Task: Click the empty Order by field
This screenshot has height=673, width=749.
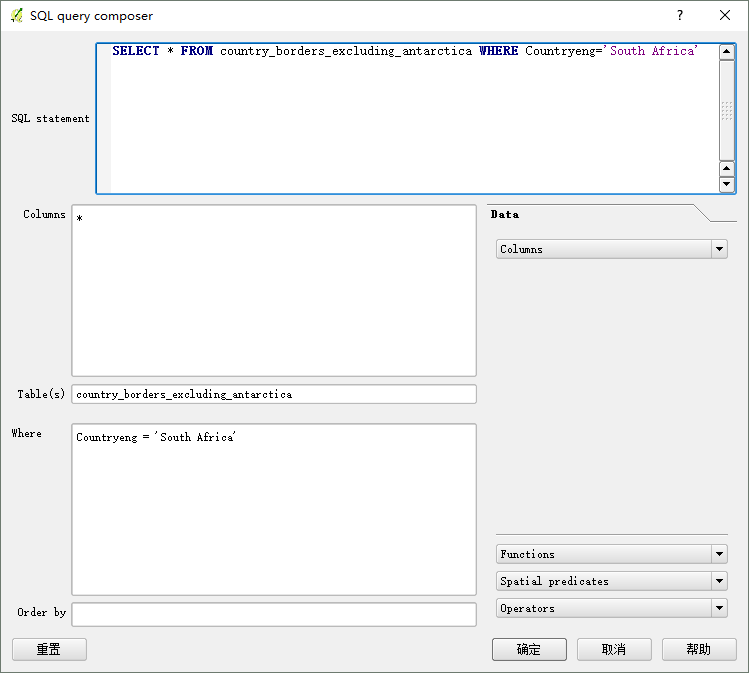Action: (274, 614)
